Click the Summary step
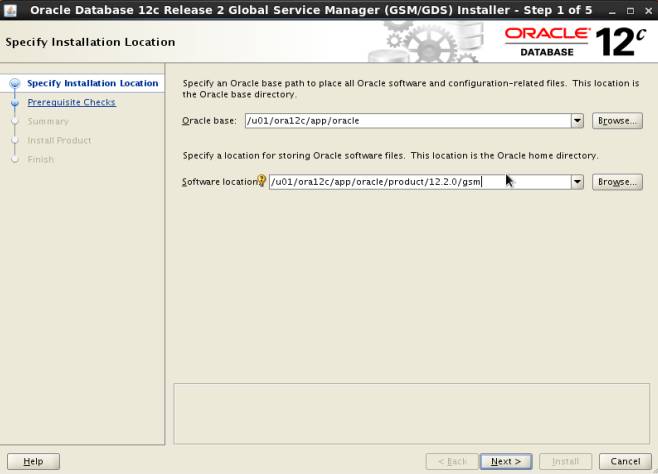The width and height of the screenshot is (658, 474). pos(48,121)
